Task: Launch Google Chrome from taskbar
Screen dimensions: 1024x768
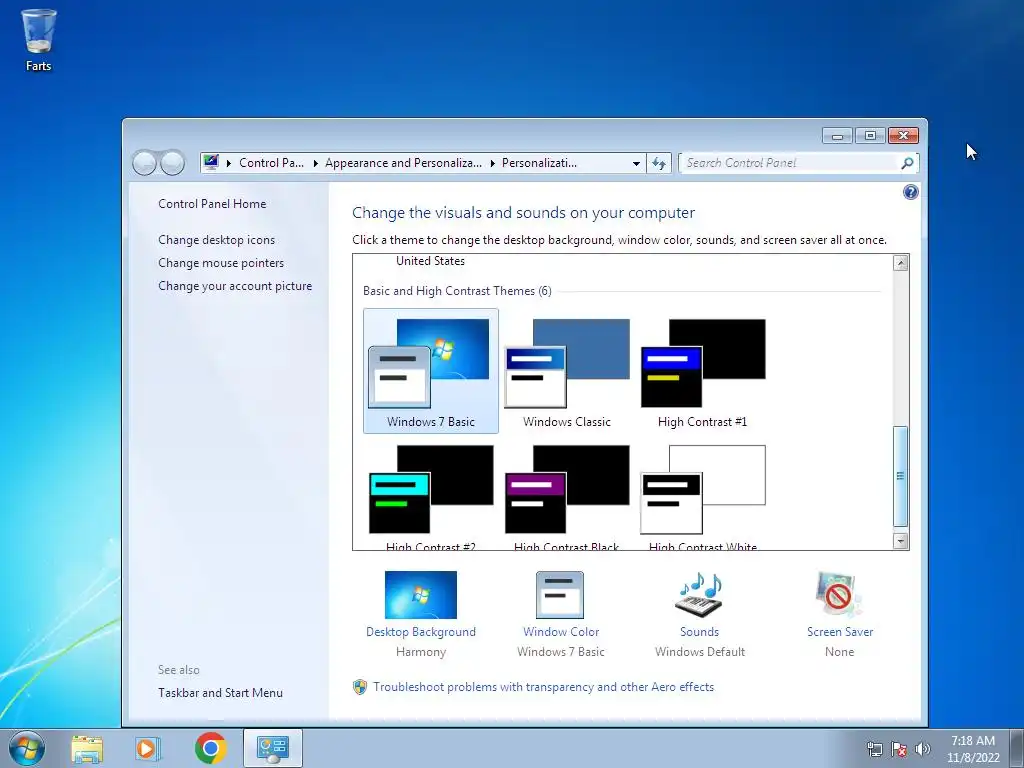Action: tap(210, 748)
